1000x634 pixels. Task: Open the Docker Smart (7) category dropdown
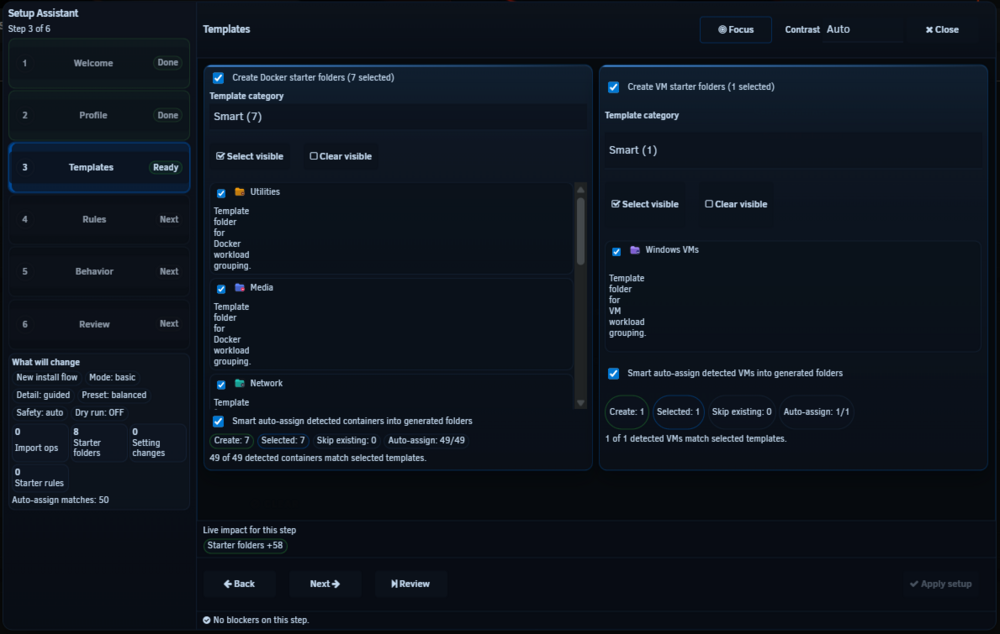click(398, 117)
